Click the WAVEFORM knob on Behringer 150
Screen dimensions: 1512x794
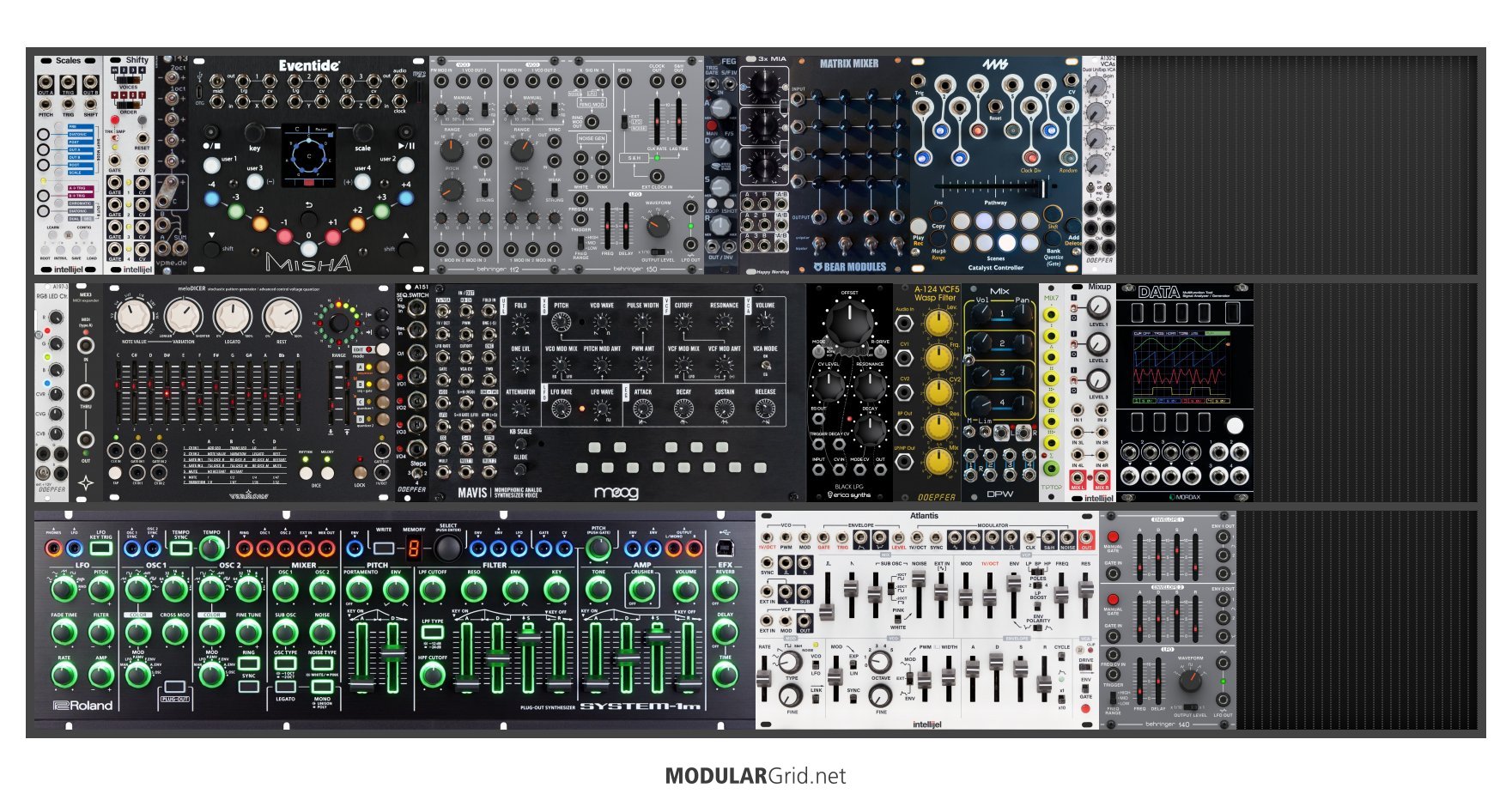point(658,227)
